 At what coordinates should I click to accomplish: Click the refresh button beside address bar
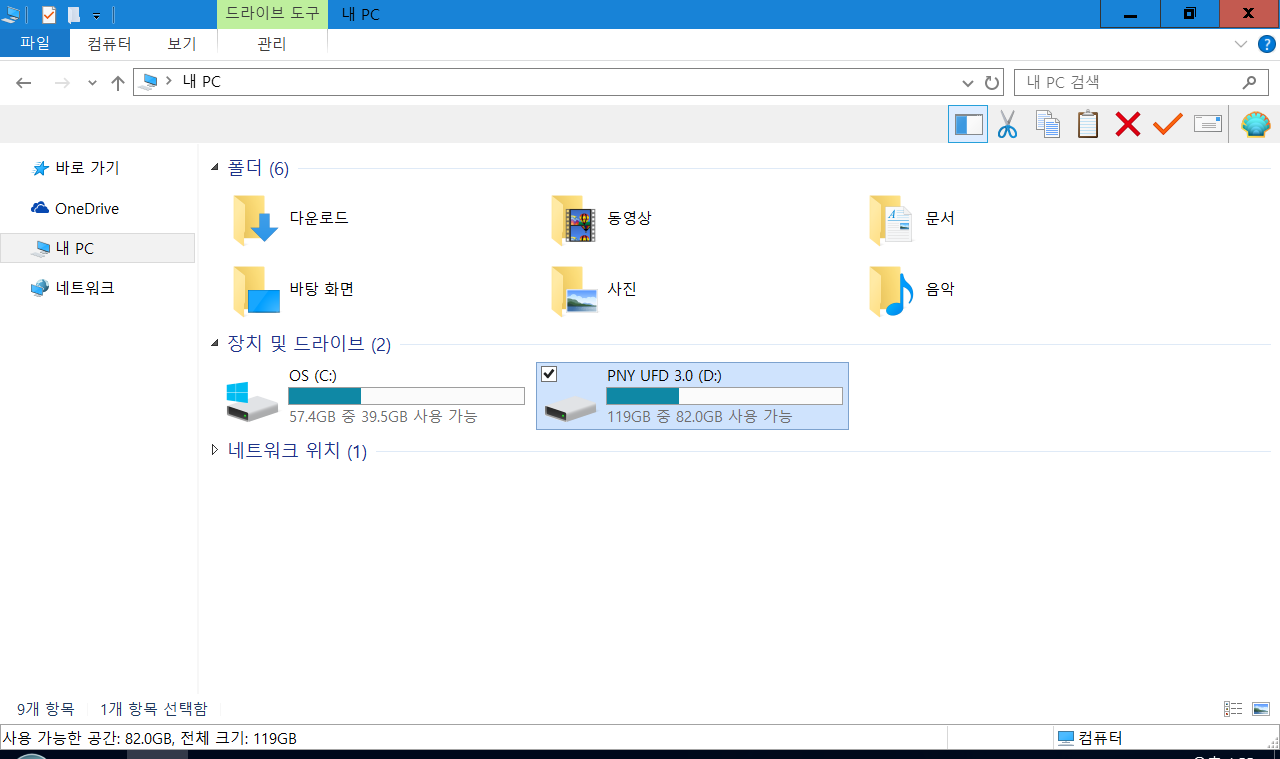[992, 83]
